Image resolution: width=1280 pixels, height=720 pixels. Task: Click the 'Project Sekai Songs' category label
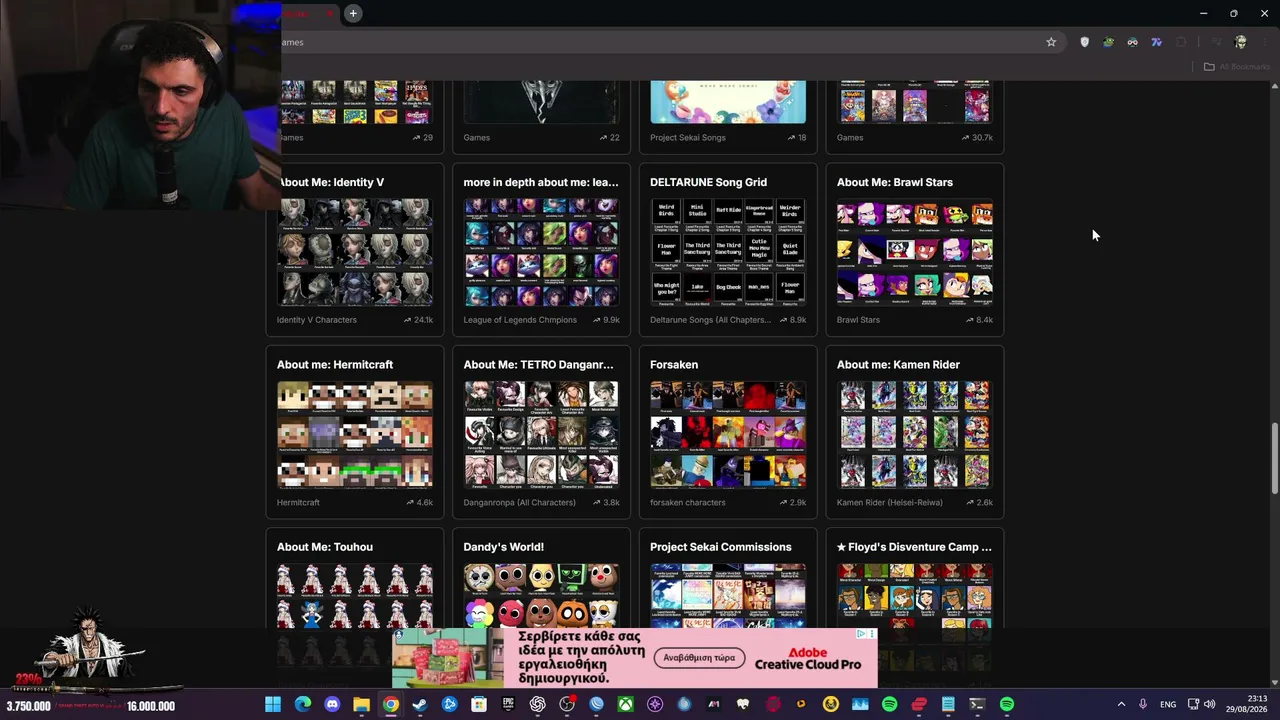coord(688,137)
